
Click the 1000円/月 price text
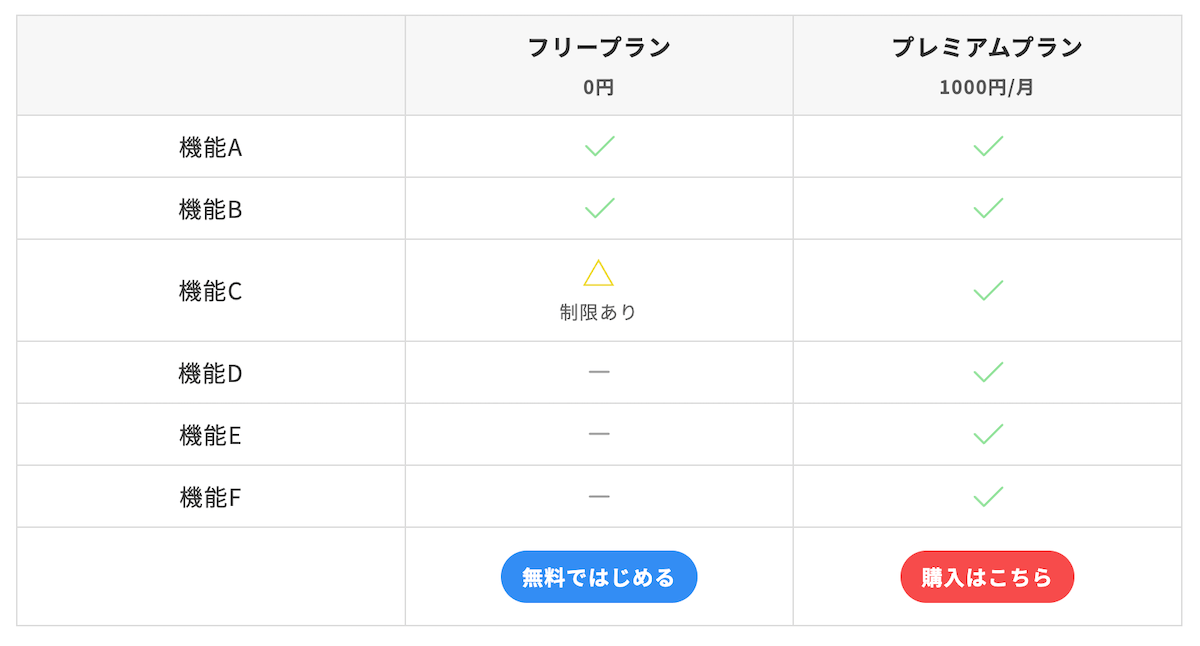click(987, 88)
